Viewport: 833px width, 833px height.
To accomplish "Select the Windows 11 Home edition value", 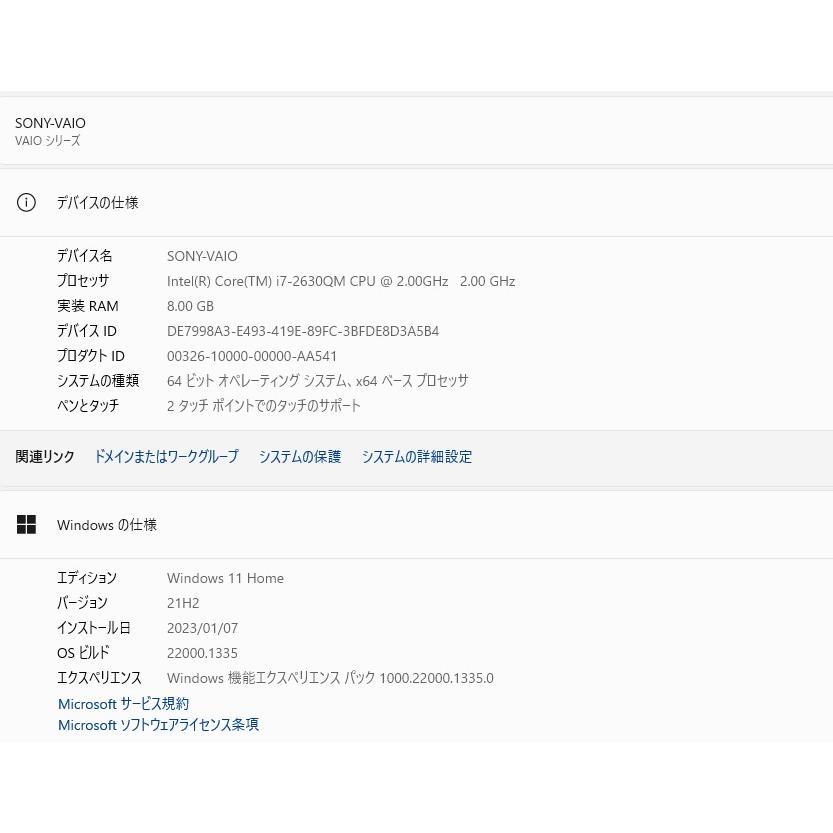I will pyautogui.click(x=225, y=578).
